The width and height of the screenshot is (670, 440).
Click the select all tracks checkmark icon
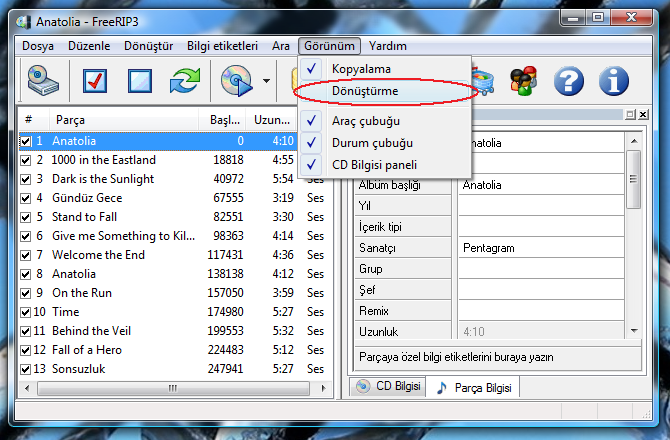[x=95, y=80]
